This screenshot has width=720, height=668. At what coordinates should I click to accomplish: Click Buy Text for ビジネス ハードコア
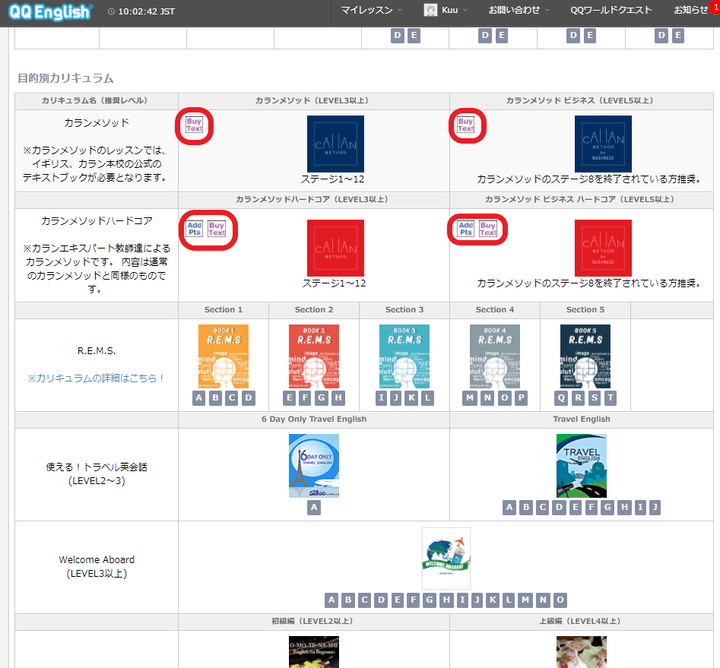click(488, 229)
